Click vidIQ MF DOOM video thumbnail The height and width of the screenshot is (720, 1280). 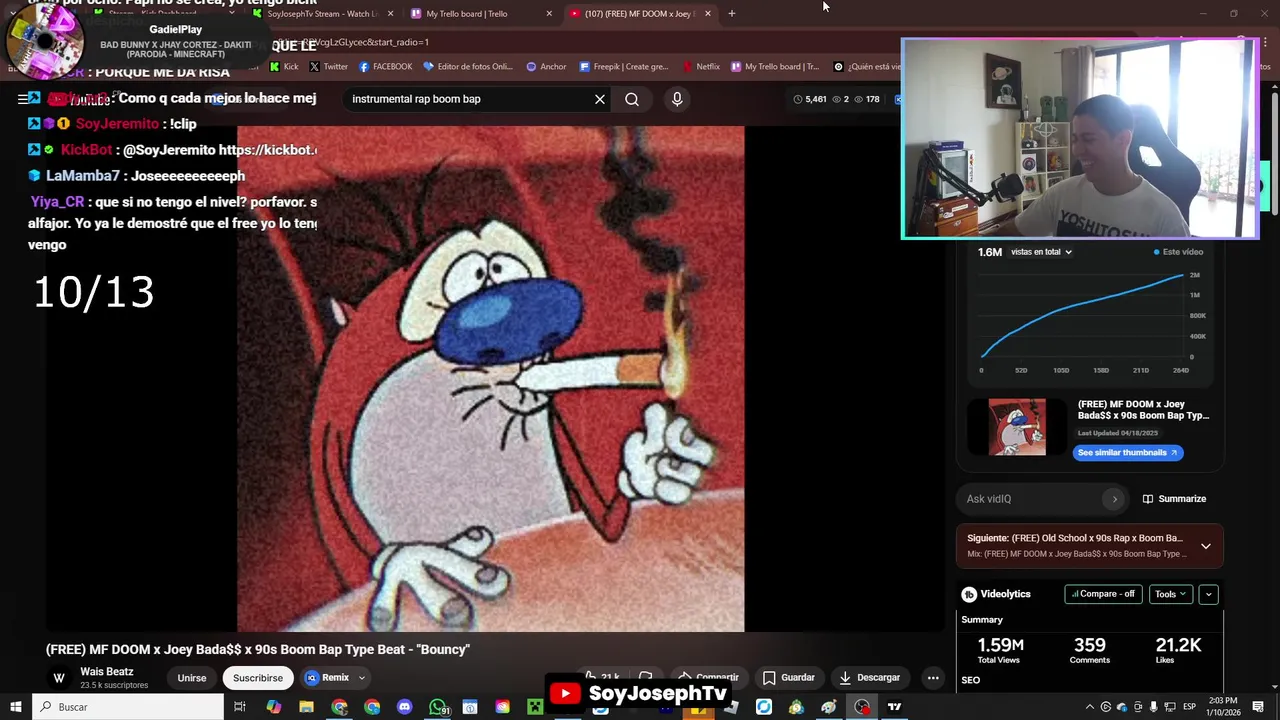point(1017,427)
